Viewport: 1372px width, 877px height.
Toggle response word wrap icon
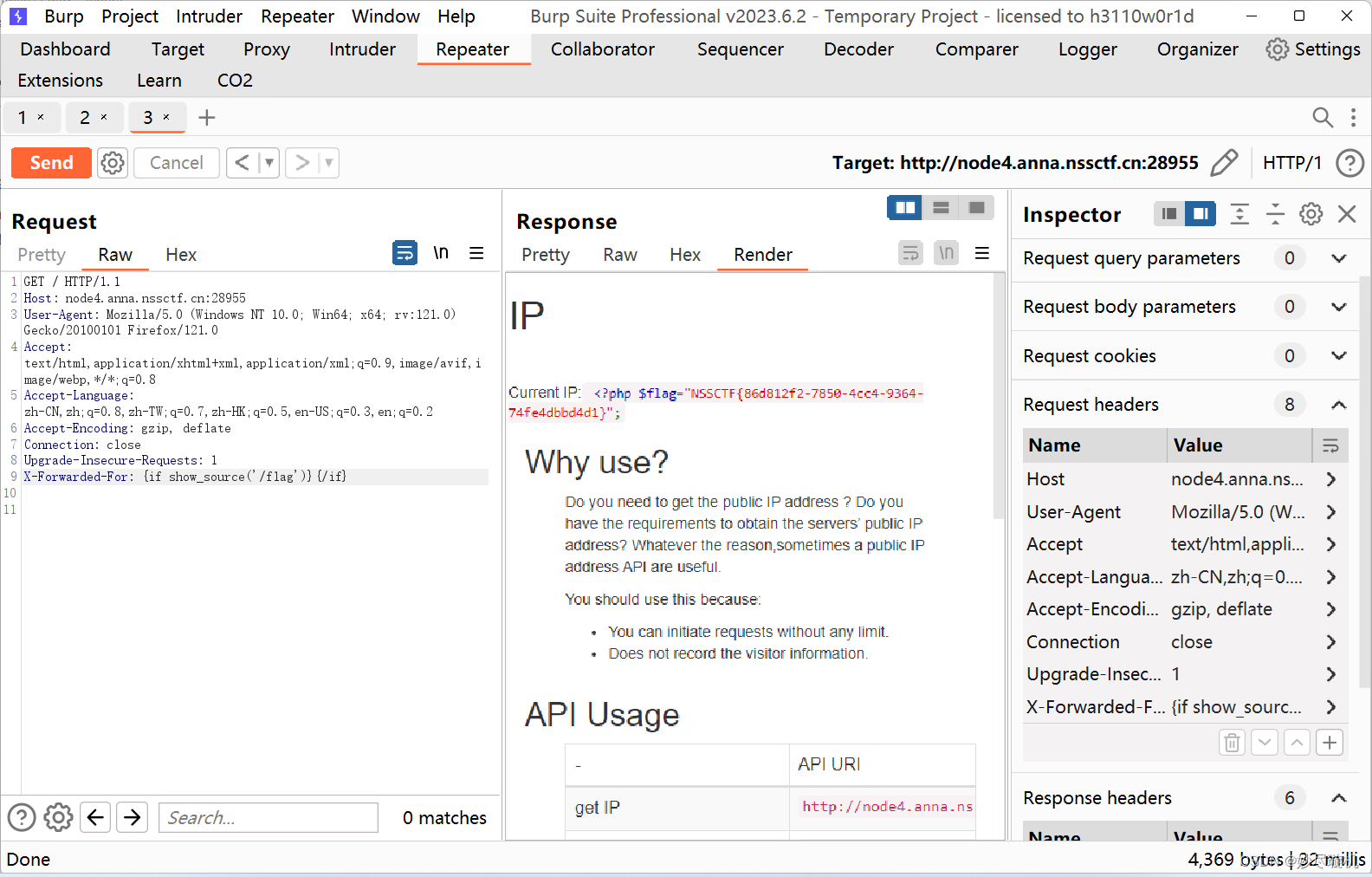coord(910,253)
